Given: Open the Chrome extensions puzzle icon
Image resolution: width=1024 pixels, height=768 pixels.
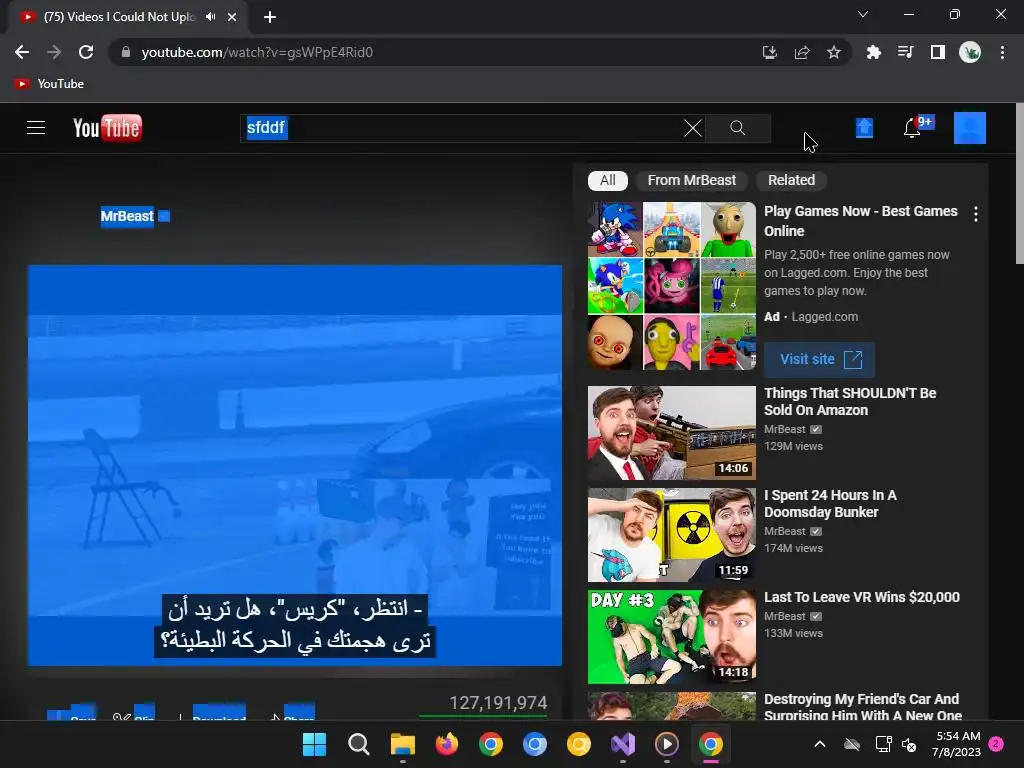Looking at the screenshot, I should click(874, 52).
